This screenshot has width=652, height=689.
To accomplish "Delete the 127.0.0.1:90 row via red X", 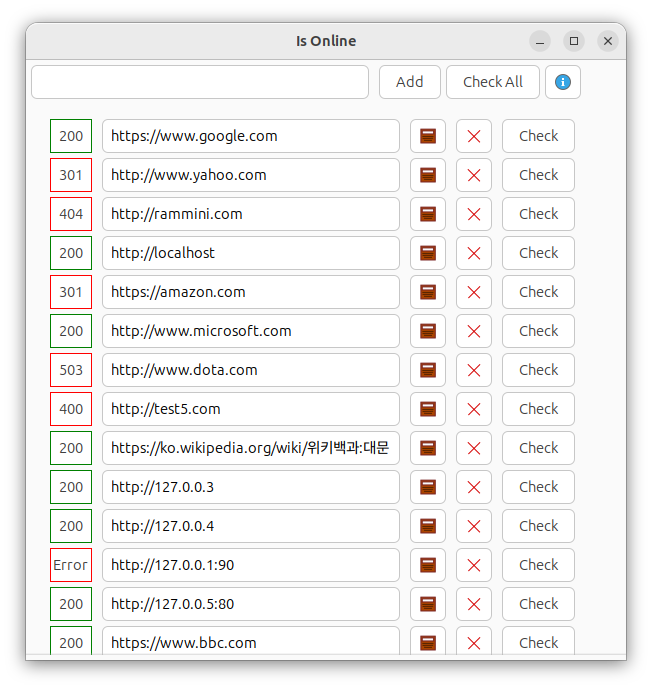I will pos(474,565).
